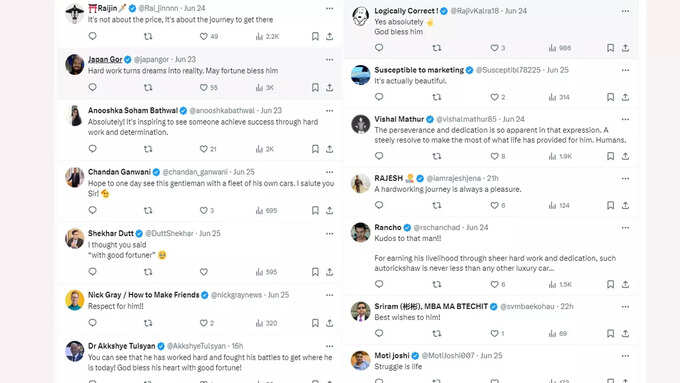Open @chandan_ganwani handle link
The height and width of the screenshot is (383, 680).
click(195, 172)
